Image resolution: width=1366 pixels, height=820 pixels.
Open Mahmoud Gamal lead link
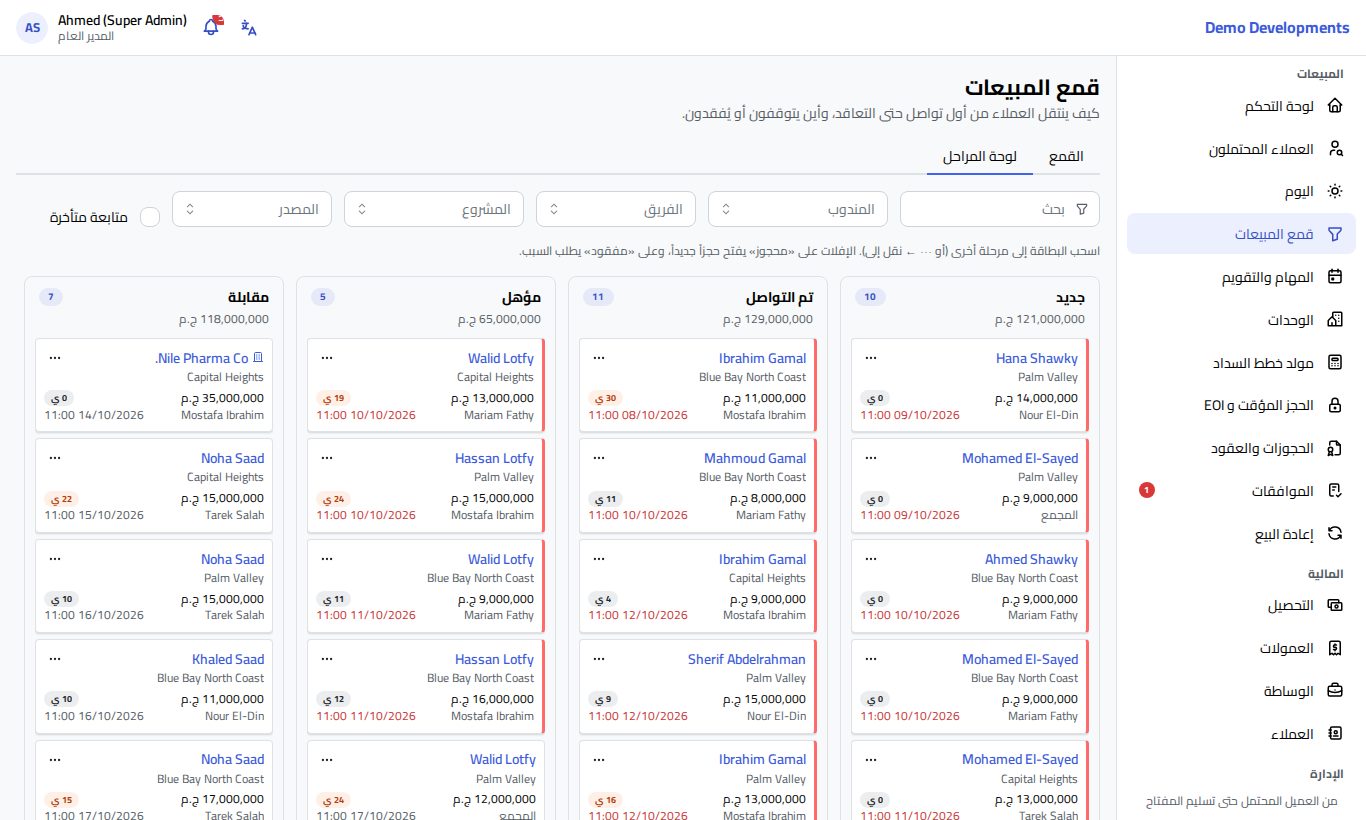point(755,458)
